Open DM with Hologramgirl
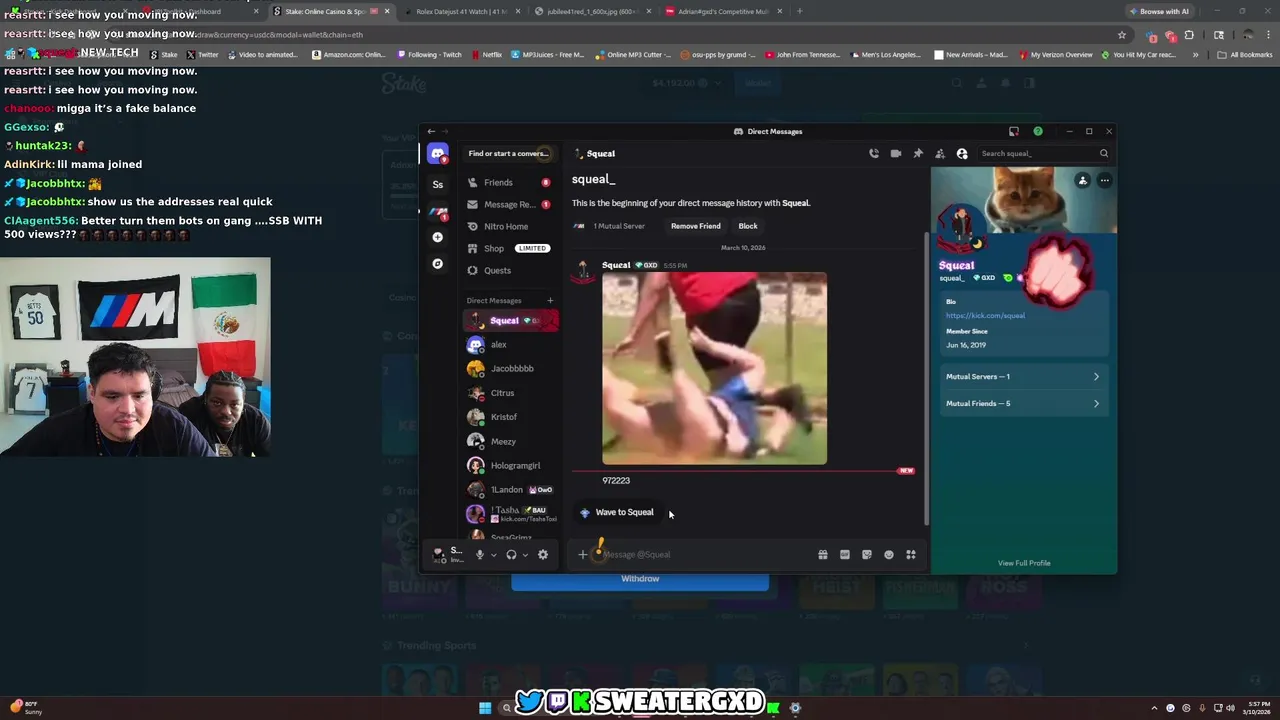 pyautogui.click(x=511, y=465)
